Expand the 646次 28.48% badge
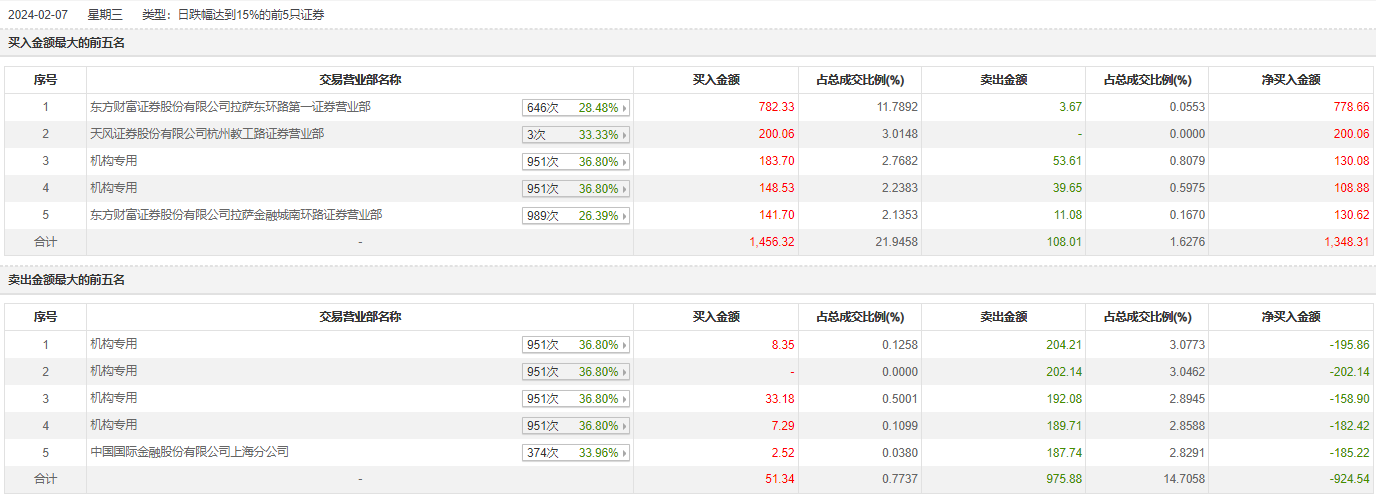1376x498 pixels. (576, 108)
